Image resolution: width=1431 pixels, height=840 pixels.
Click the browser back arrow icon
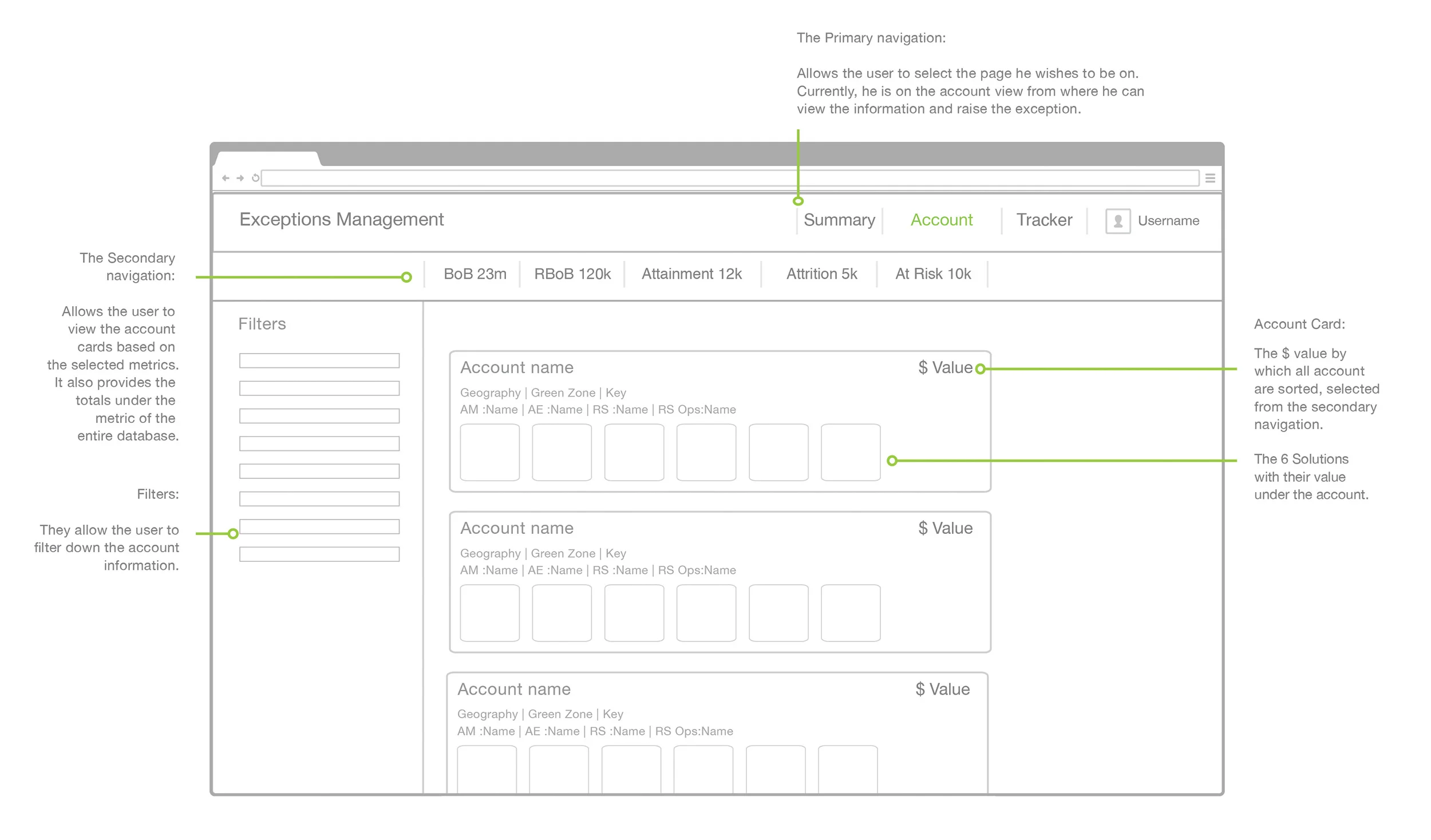tap(226, 178)
